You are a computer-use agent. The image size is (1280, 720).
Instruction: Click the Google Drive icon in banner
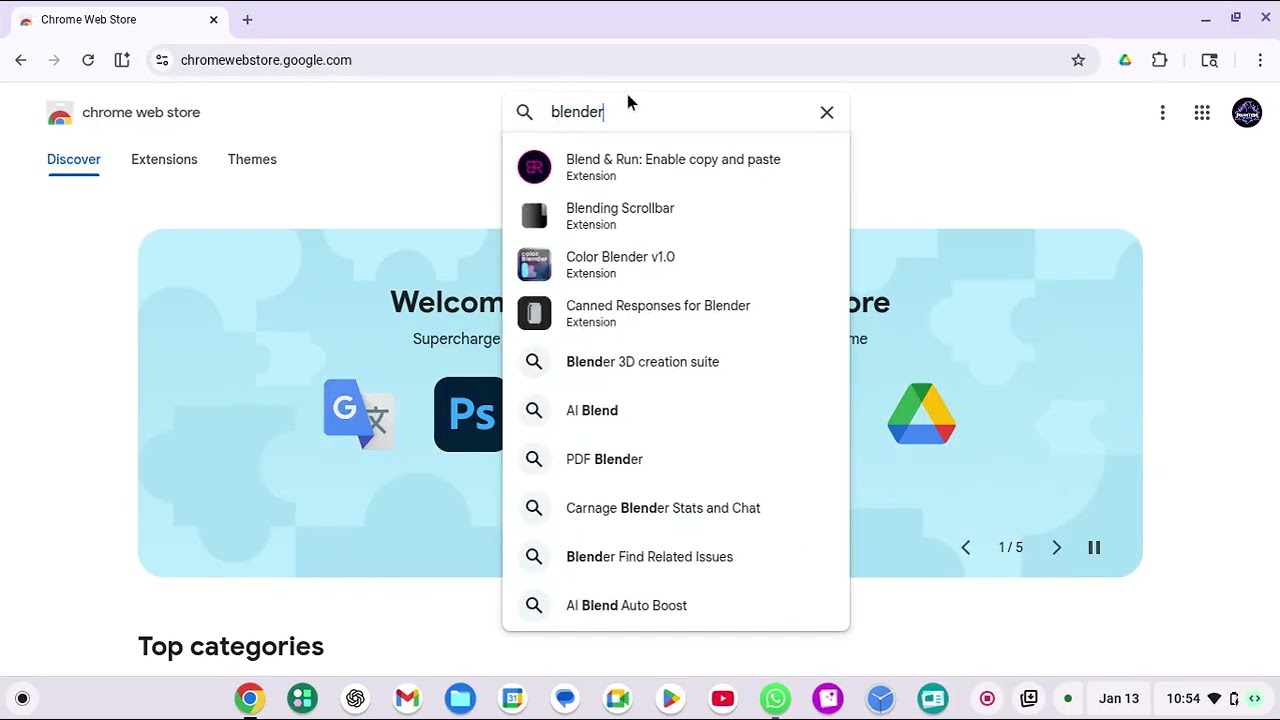tap(922, 414)
